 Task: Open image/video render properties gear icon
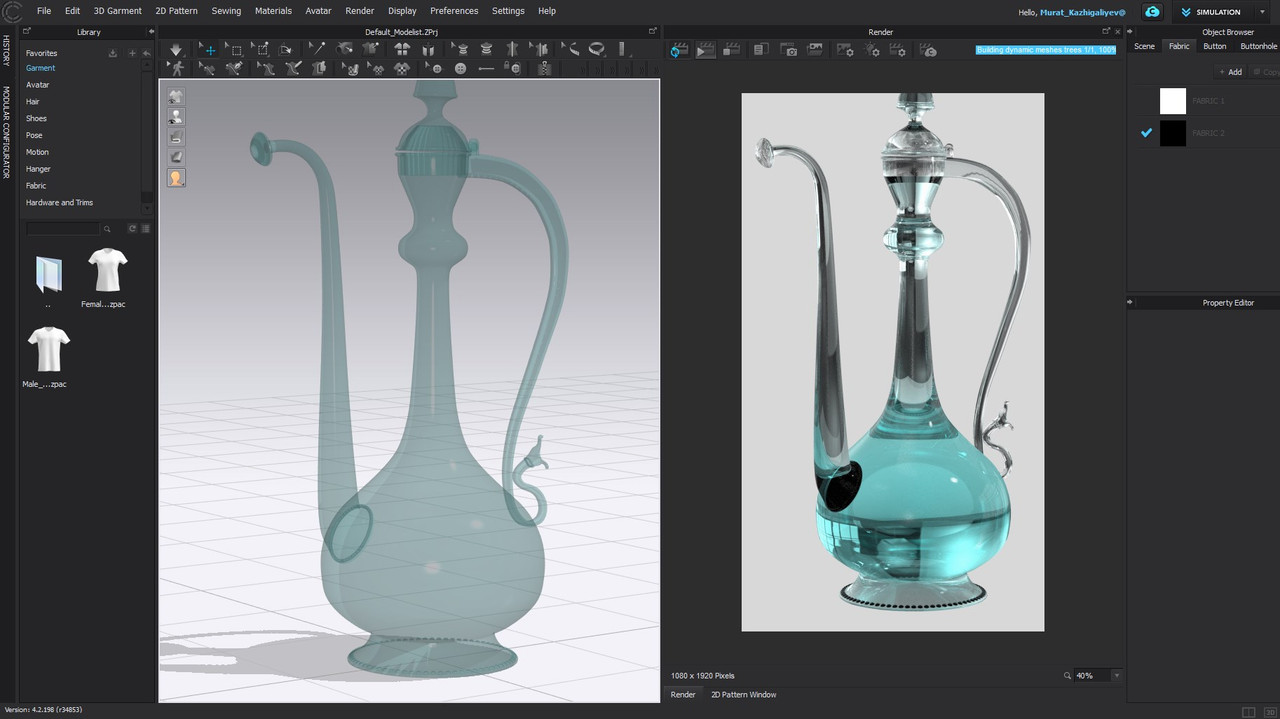(844, 50)
